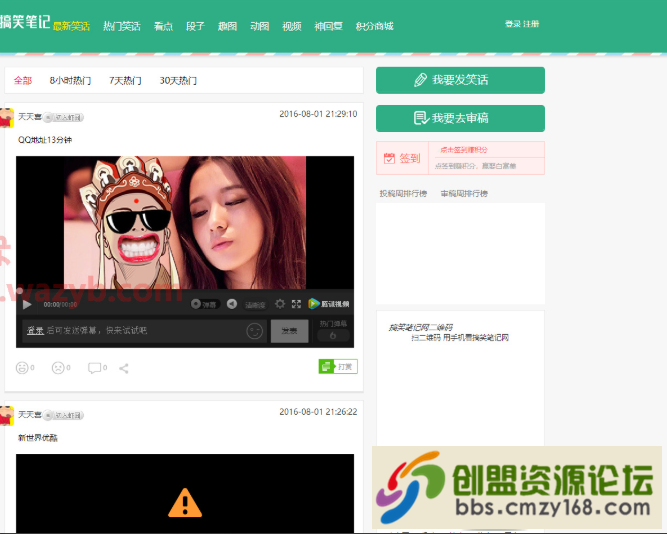Screen dimensions: 667x534
Task: Open the video quality selector in player
Action: (255, 305)
